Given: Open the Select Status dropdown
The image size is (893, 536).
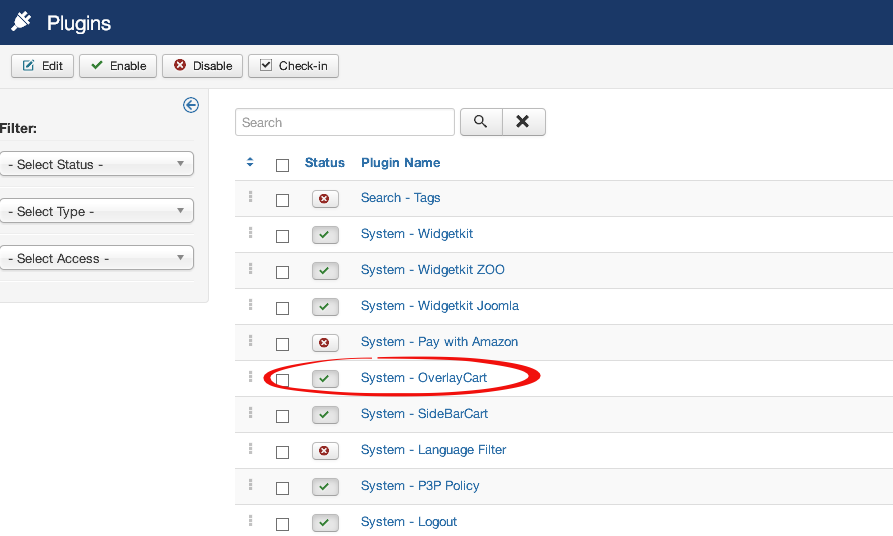Looking at the screenshot, I should pos(96,164).
